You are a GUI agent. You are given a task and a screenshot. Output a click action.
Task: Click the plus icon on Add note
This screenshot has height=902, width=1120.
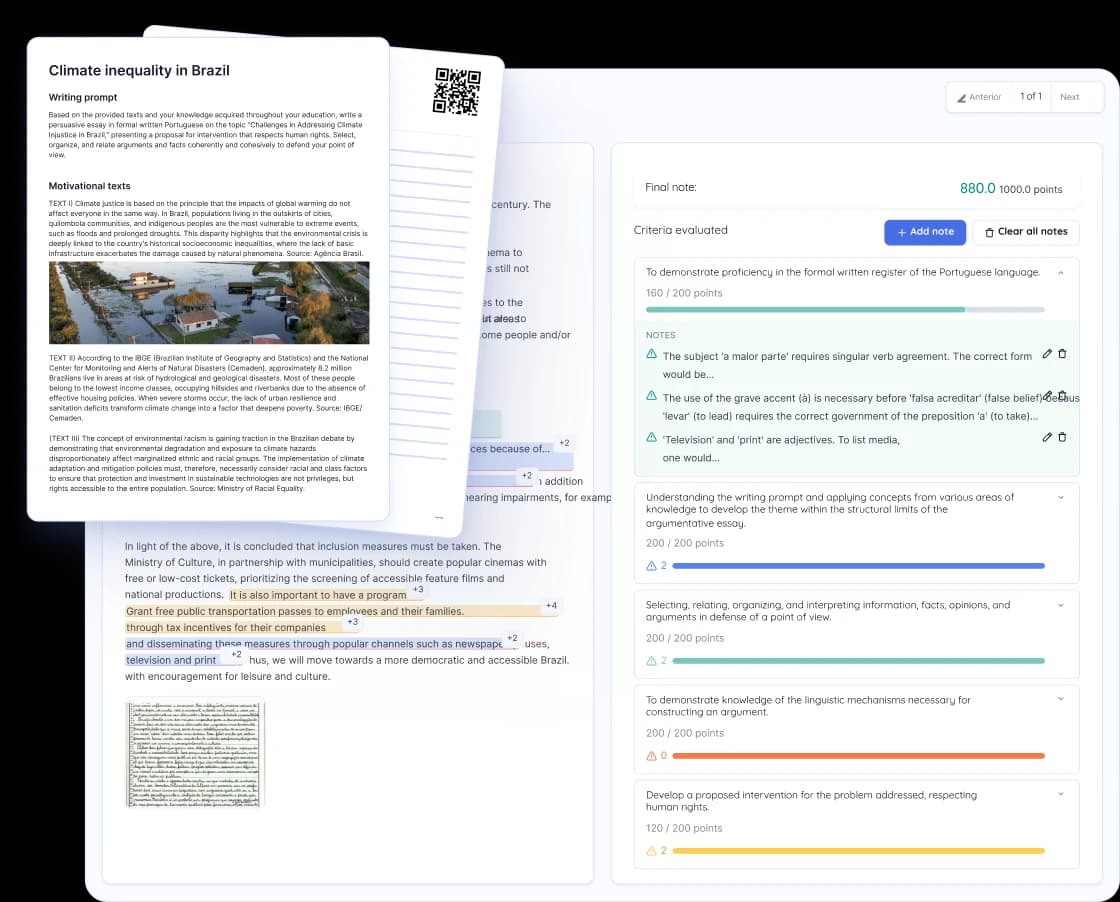coord(901,232)
